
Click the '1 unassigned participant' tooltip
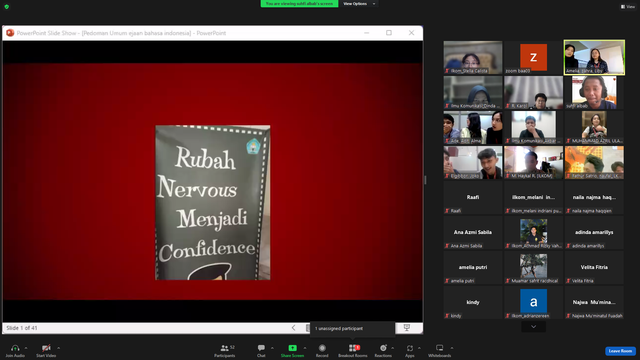click(x=352, y=329)
